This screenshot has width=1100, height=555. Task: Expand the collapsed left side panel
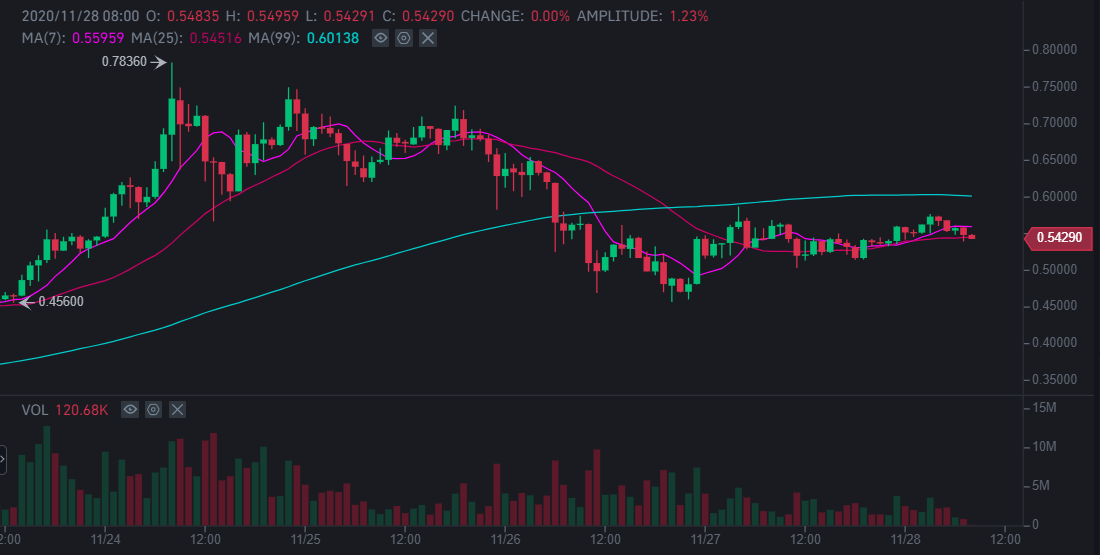(x=2, y=460)
